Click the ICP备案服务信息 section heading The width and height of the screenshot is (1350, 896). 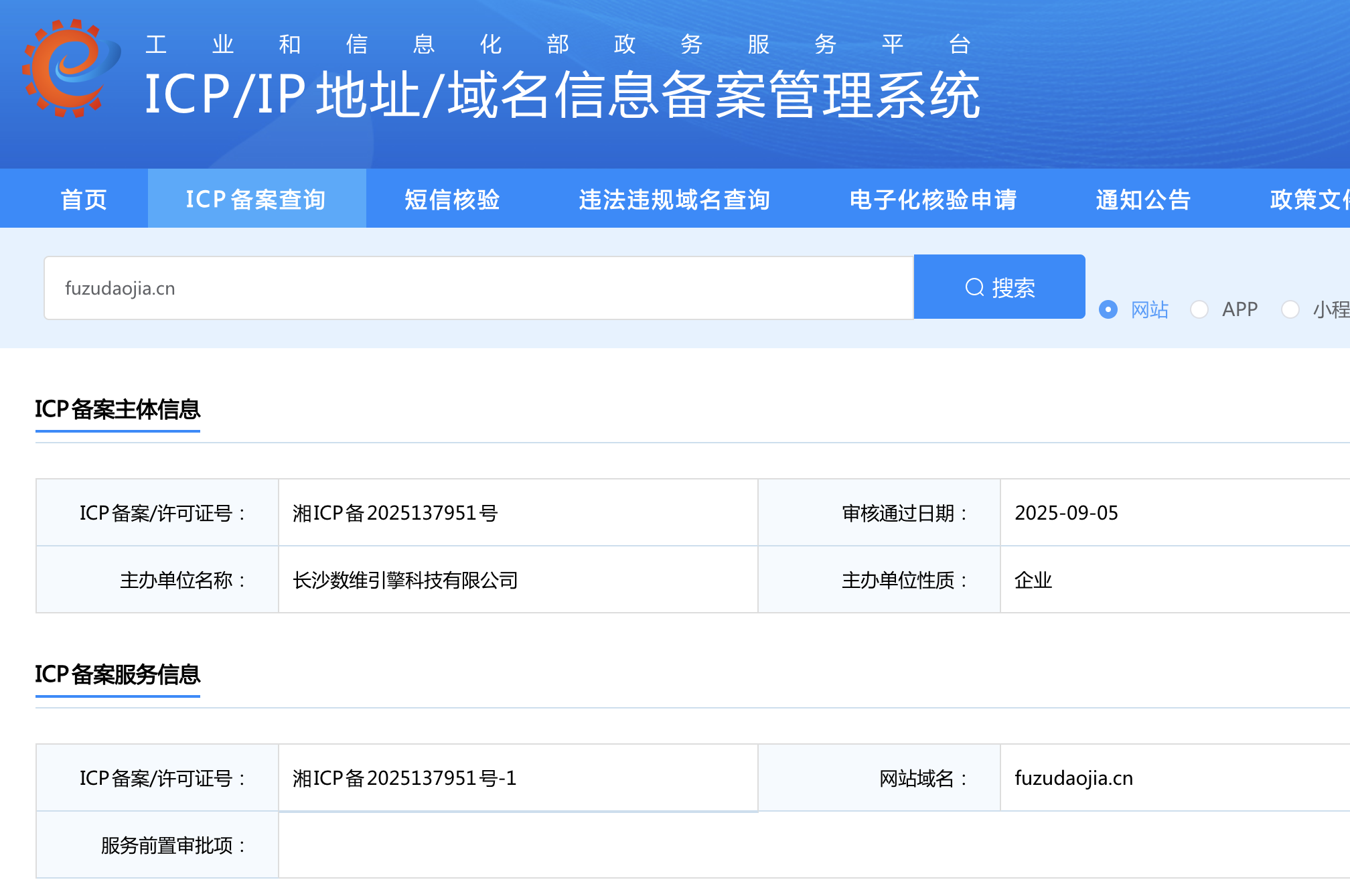point(118,674)
